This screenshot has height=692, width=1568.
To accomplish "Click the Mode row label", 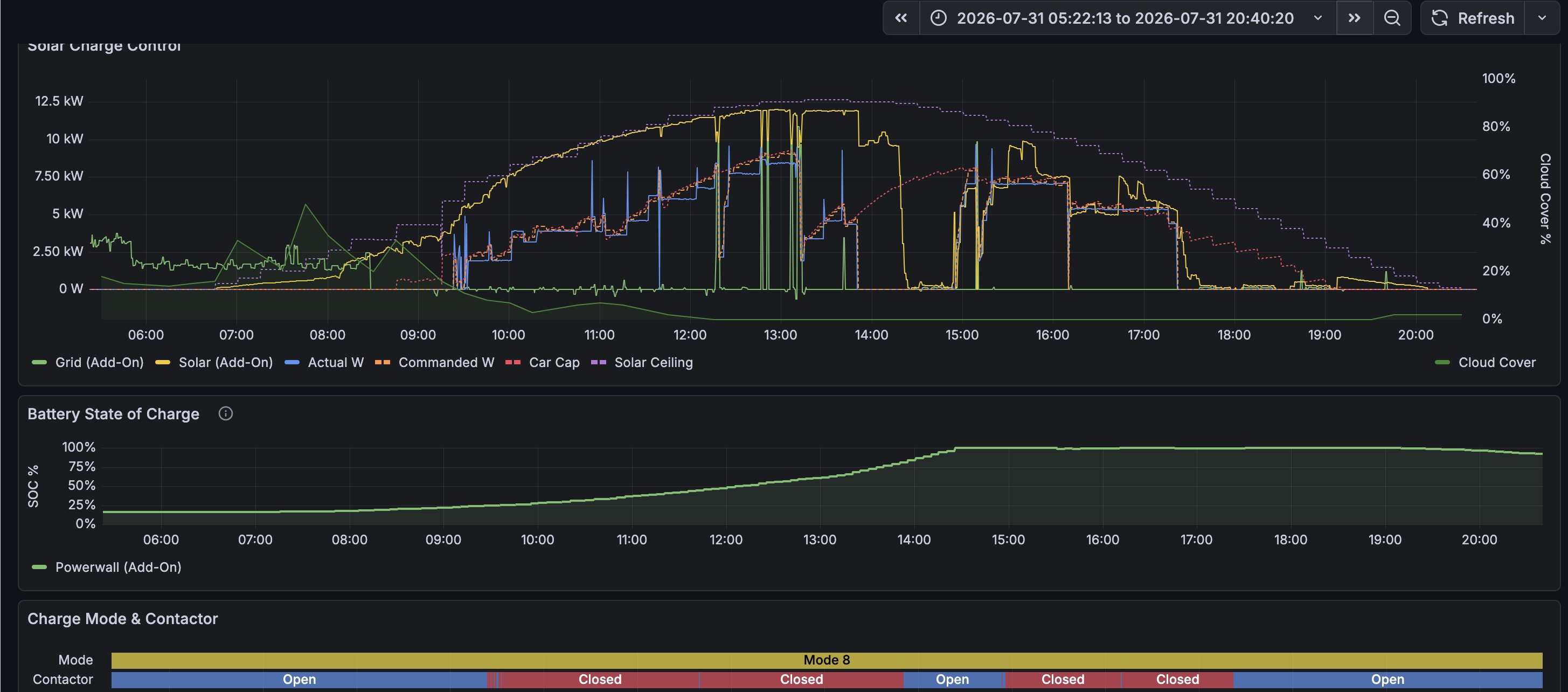I will point(75,660).
